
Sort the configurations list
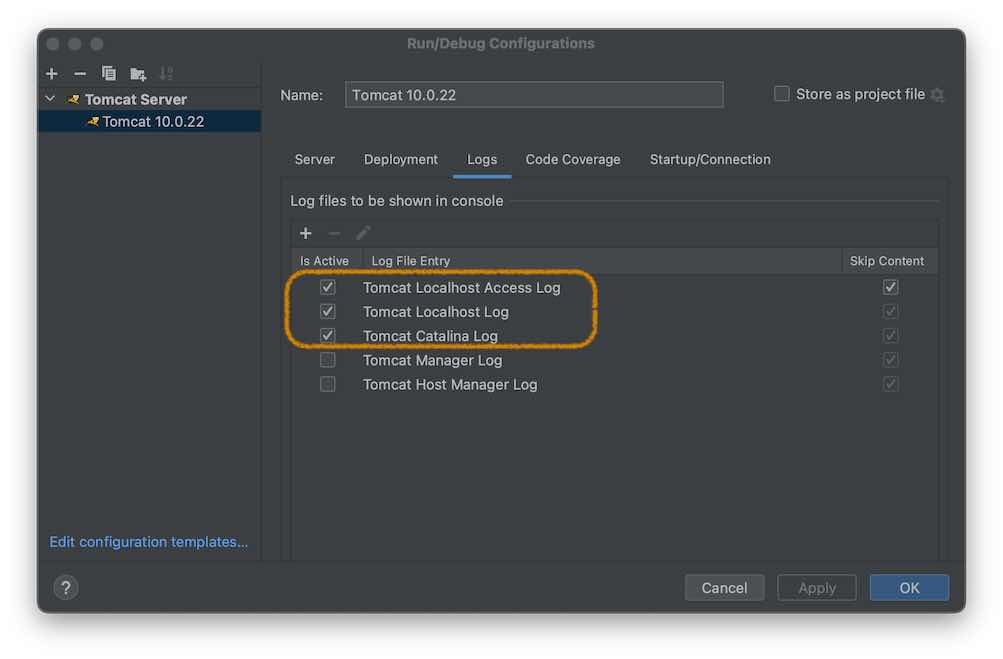[x=166, y=74]
